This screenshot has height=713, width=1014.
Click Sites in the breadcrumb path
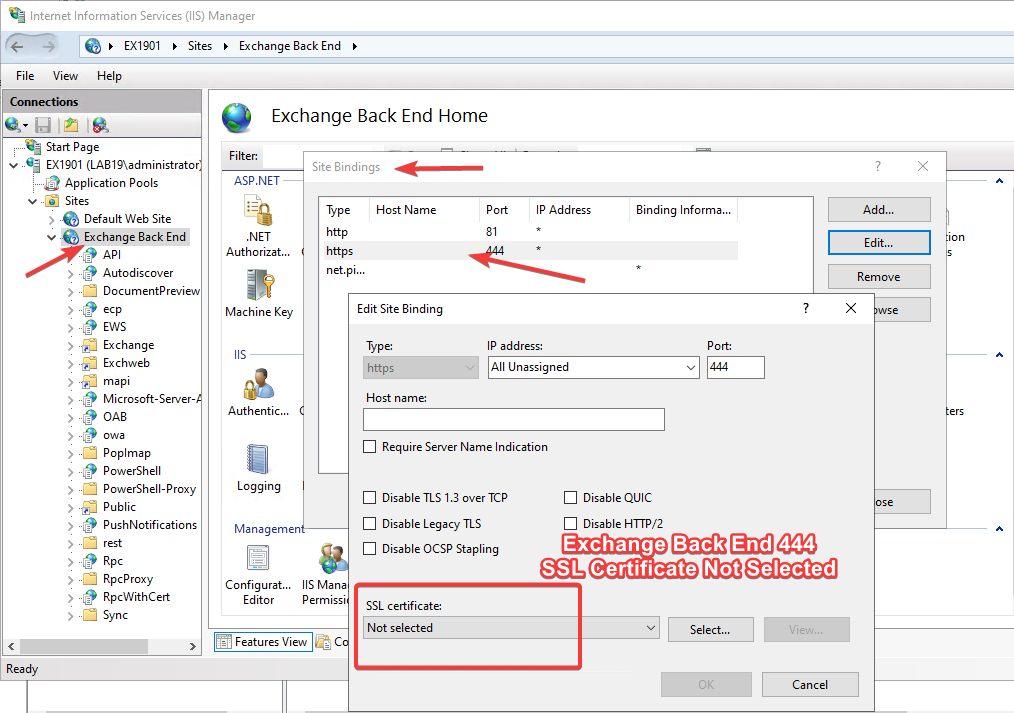[200, 46]
